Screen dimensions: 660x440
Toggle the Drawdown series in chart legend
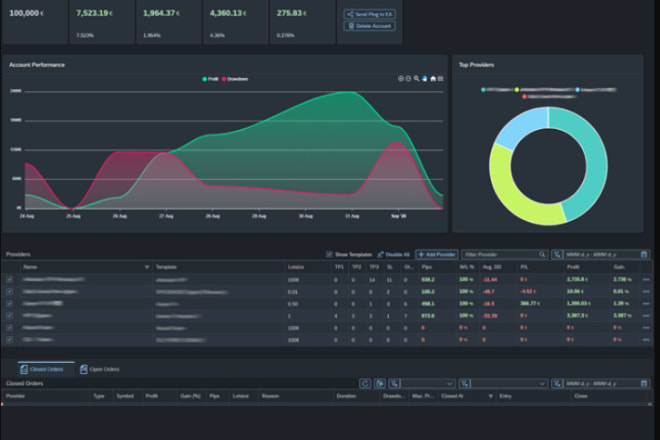coord(235,79)
